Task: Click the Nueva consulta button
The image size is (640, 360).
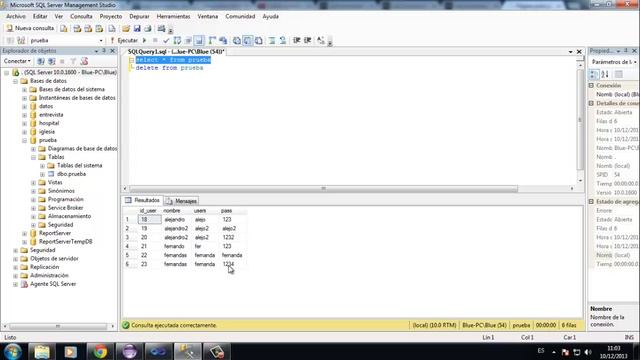Action: tap(30, 28)
